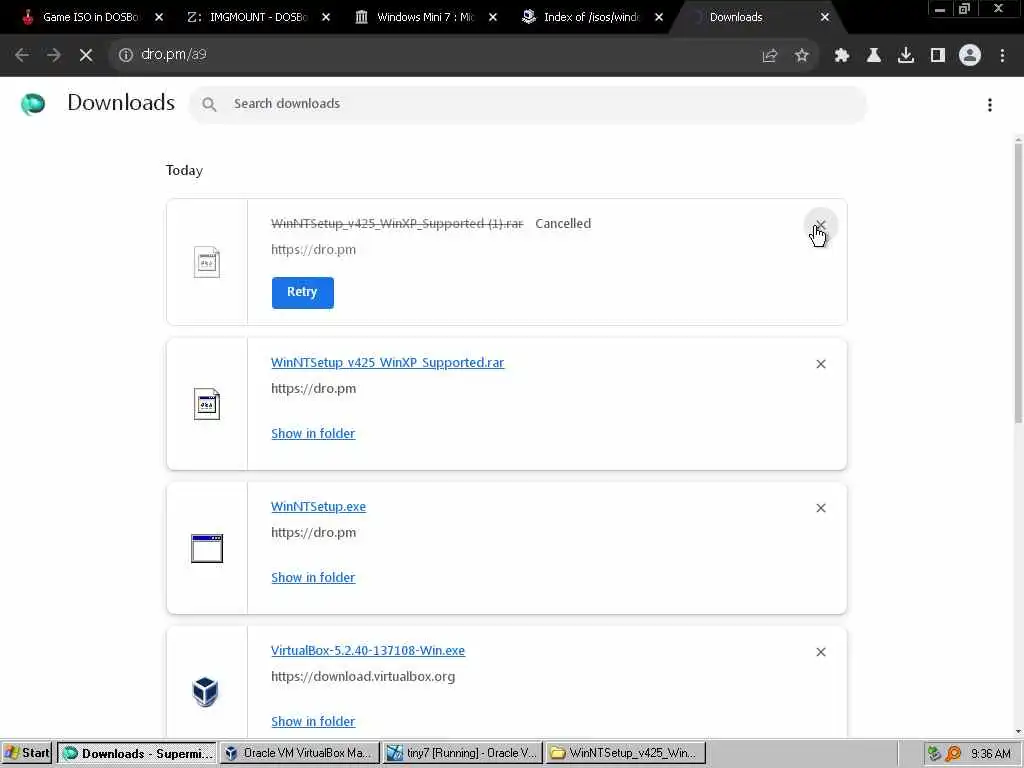Click the green system tray icon

(935, 754)
